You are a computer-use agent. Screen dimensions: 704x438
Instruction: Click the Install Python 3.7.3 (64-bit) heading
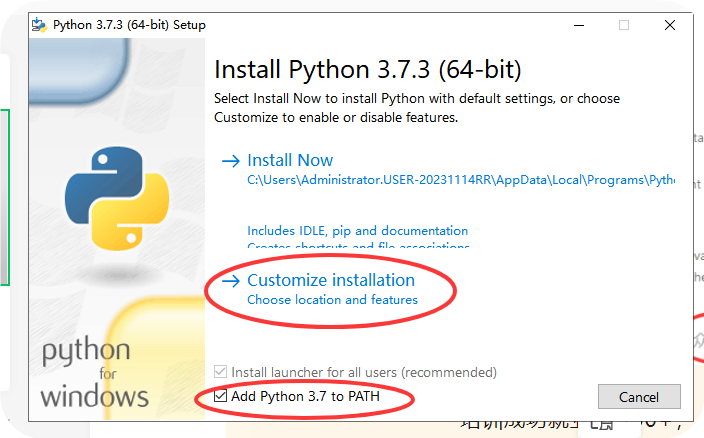pyautogui.click(x=368, y=70)
